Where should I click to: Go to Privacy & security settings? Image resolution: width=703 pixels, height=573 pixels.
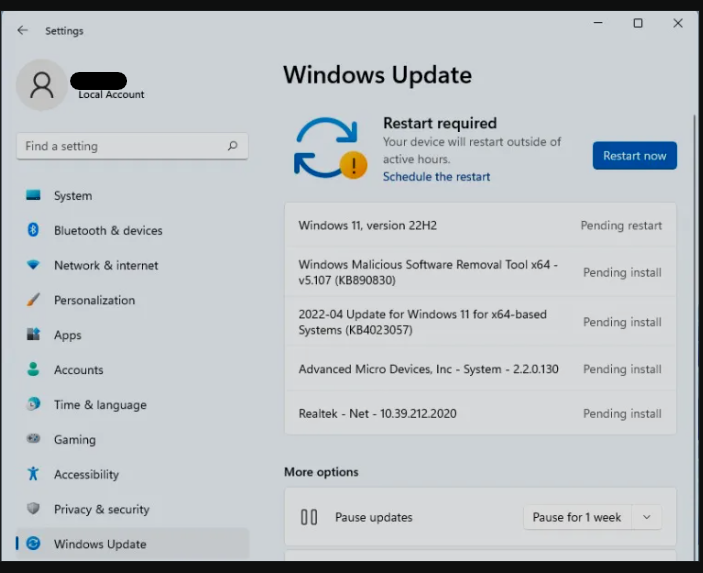132,509
